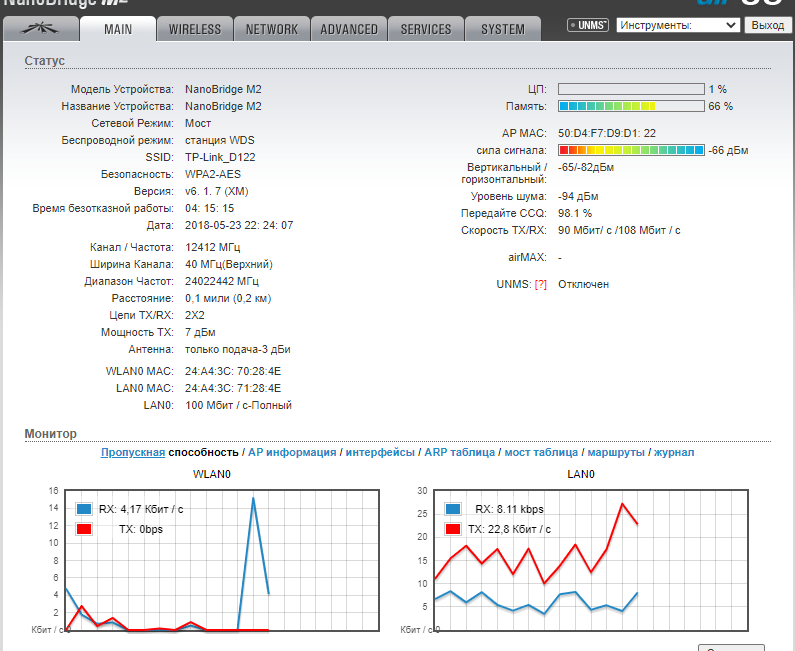This screenshot has width=795, height=651.
Task: Switch to the NETWORK tab
Action: coord(272,29)
